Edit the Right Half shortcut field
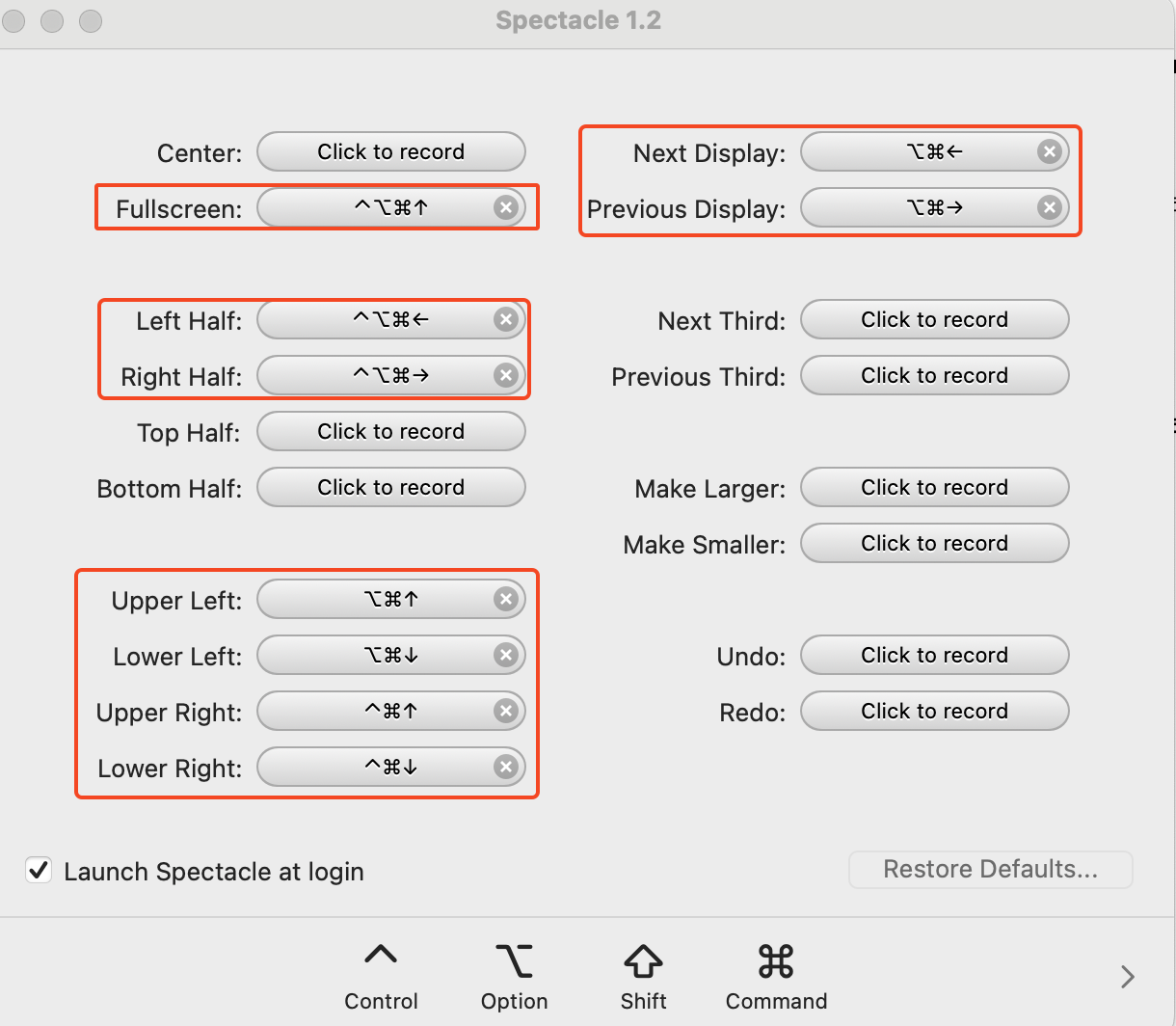The height and width of the screenshot is (1026, 1176). [391, 375]
